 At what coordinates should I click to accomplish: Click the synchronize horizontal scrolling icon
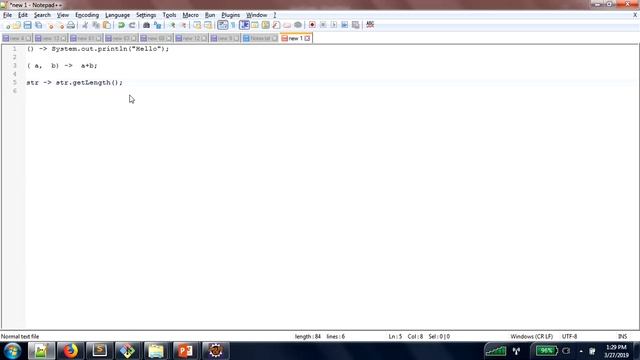point(208,25)
